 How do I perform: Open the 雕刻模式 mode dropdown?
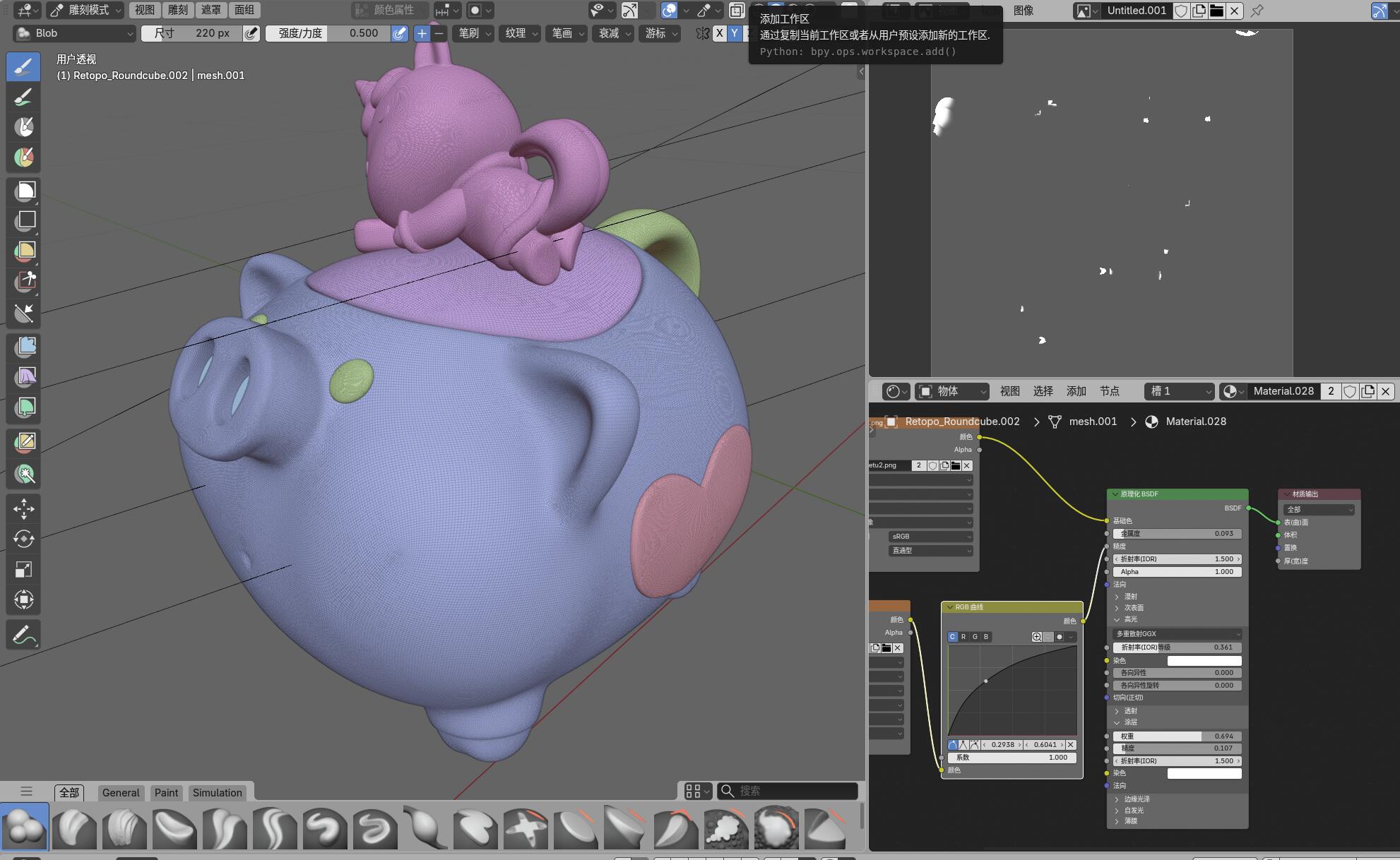pos(86,10)
